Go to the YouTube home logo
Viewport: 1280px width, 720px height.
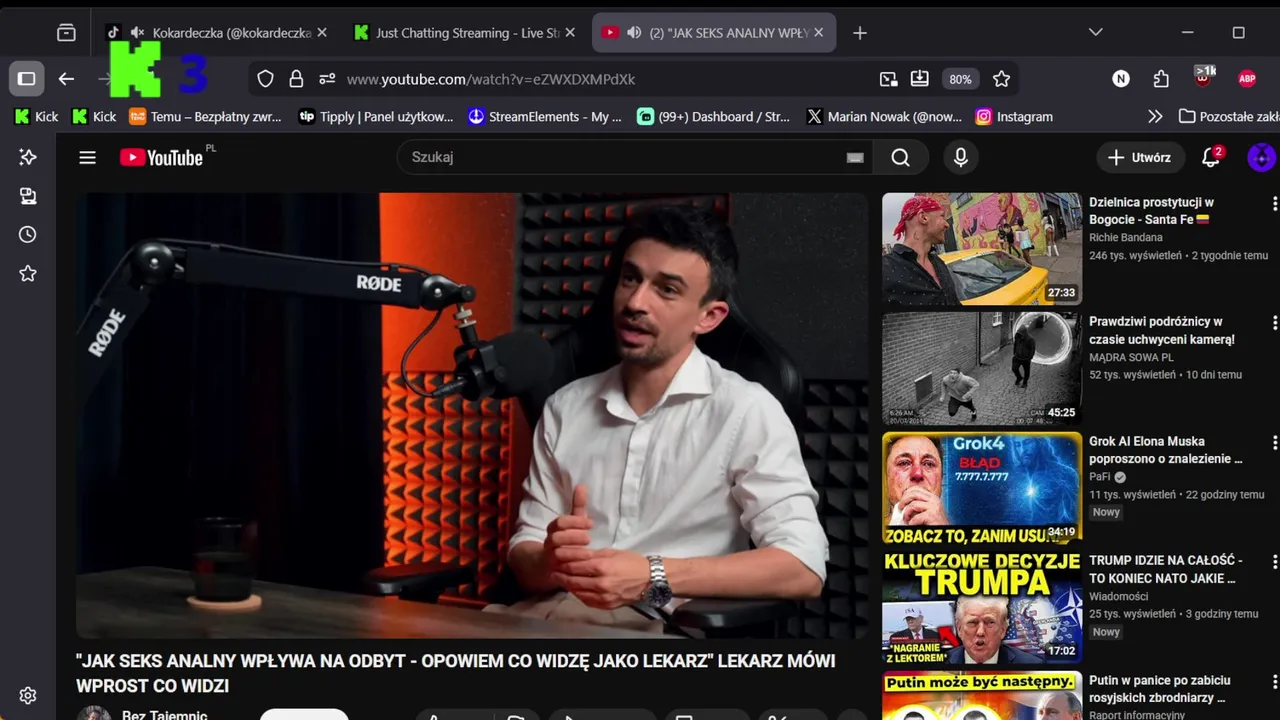[161, 157]
